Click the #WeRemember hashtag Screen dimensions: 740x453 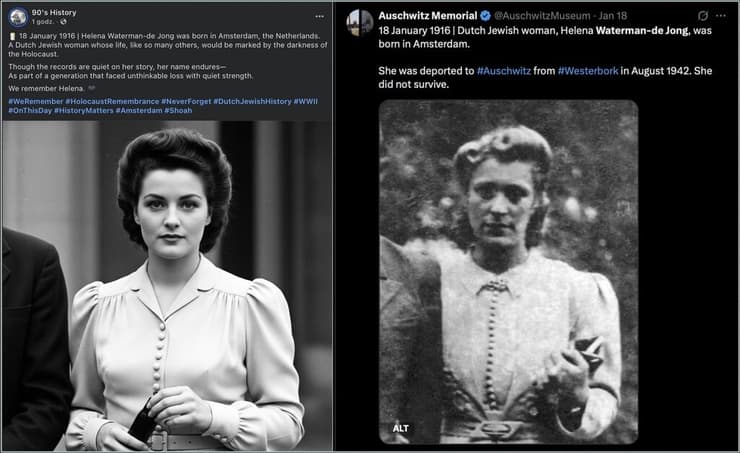[x=35, y=101]
